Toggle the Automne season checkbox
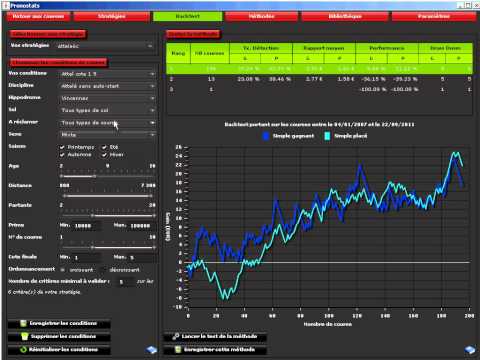This screenshot has width=480, height=360. pos(62,155)
